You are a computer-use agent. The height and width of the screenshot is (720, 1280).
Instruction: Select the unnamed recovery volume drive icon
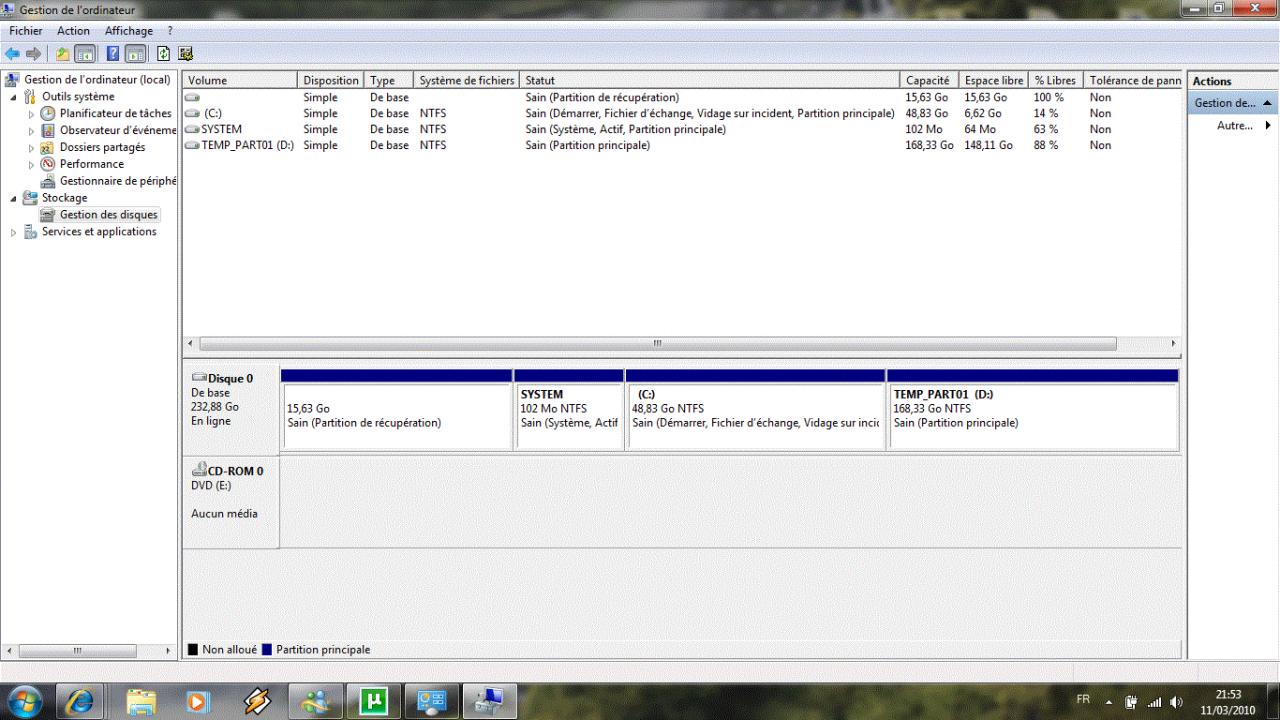coord(192,98)
